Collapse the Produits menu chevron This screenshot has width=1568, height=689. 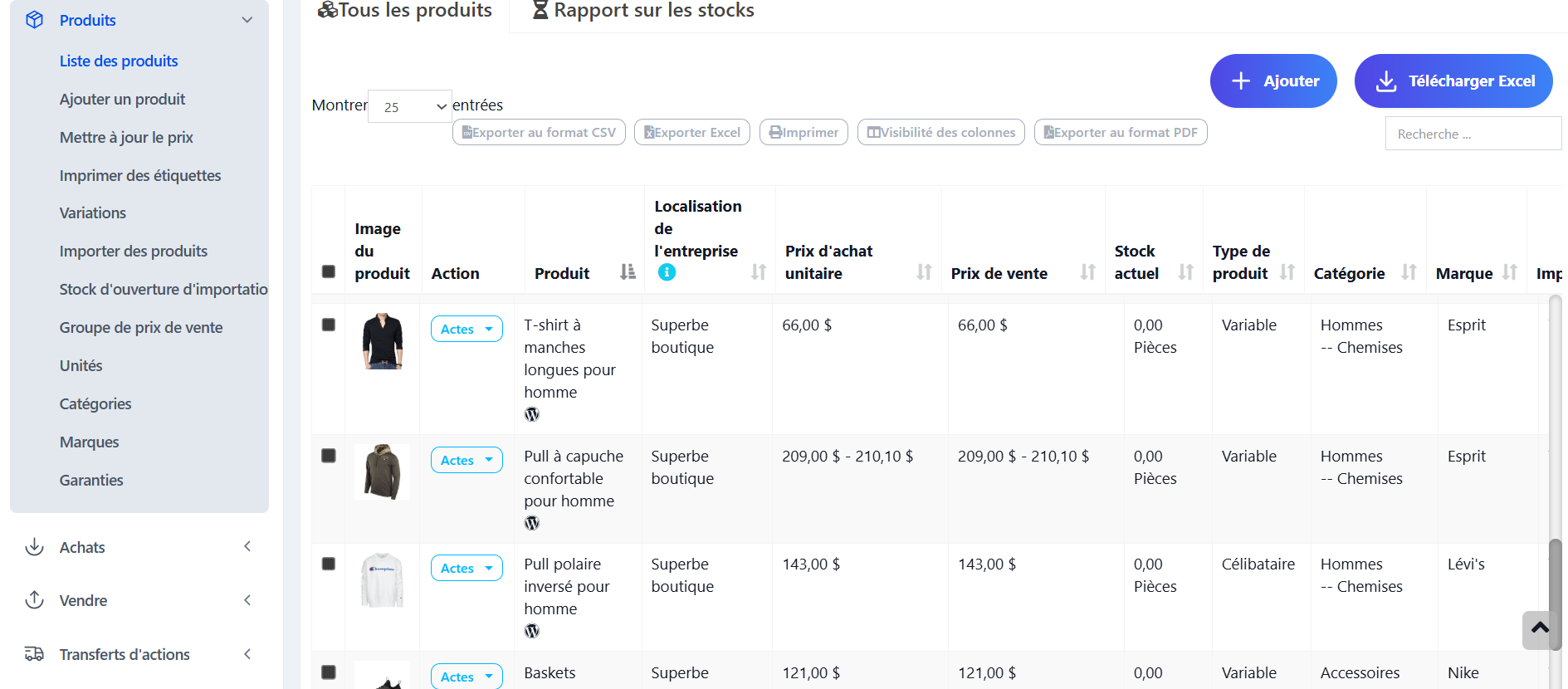247,20
